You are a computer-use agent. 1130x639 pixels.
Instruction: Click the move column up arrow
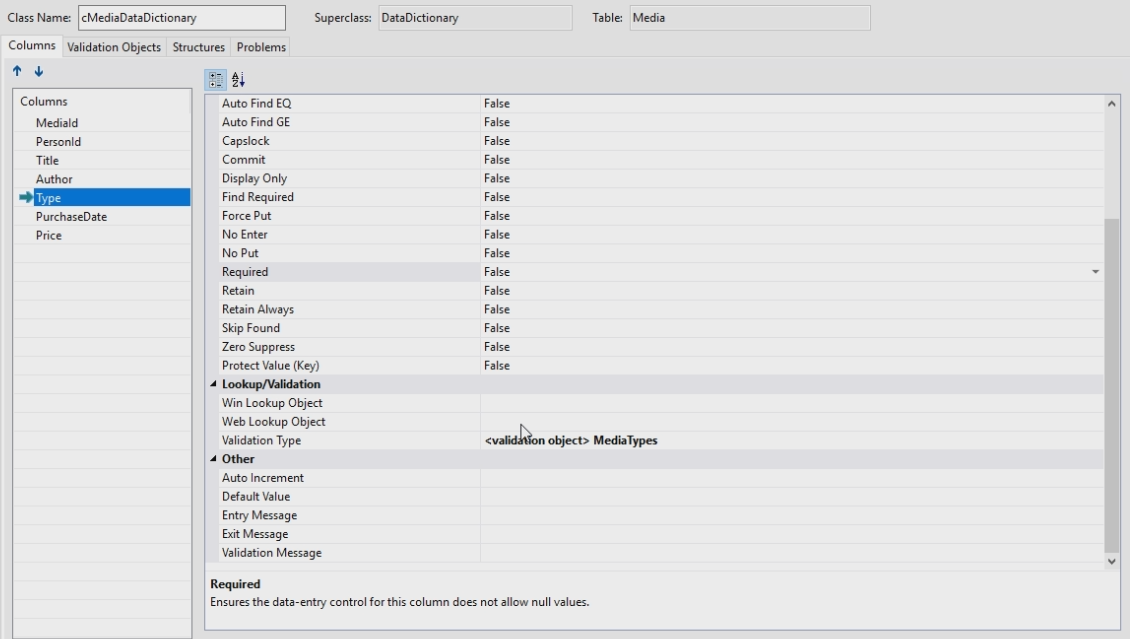[19, 71]
